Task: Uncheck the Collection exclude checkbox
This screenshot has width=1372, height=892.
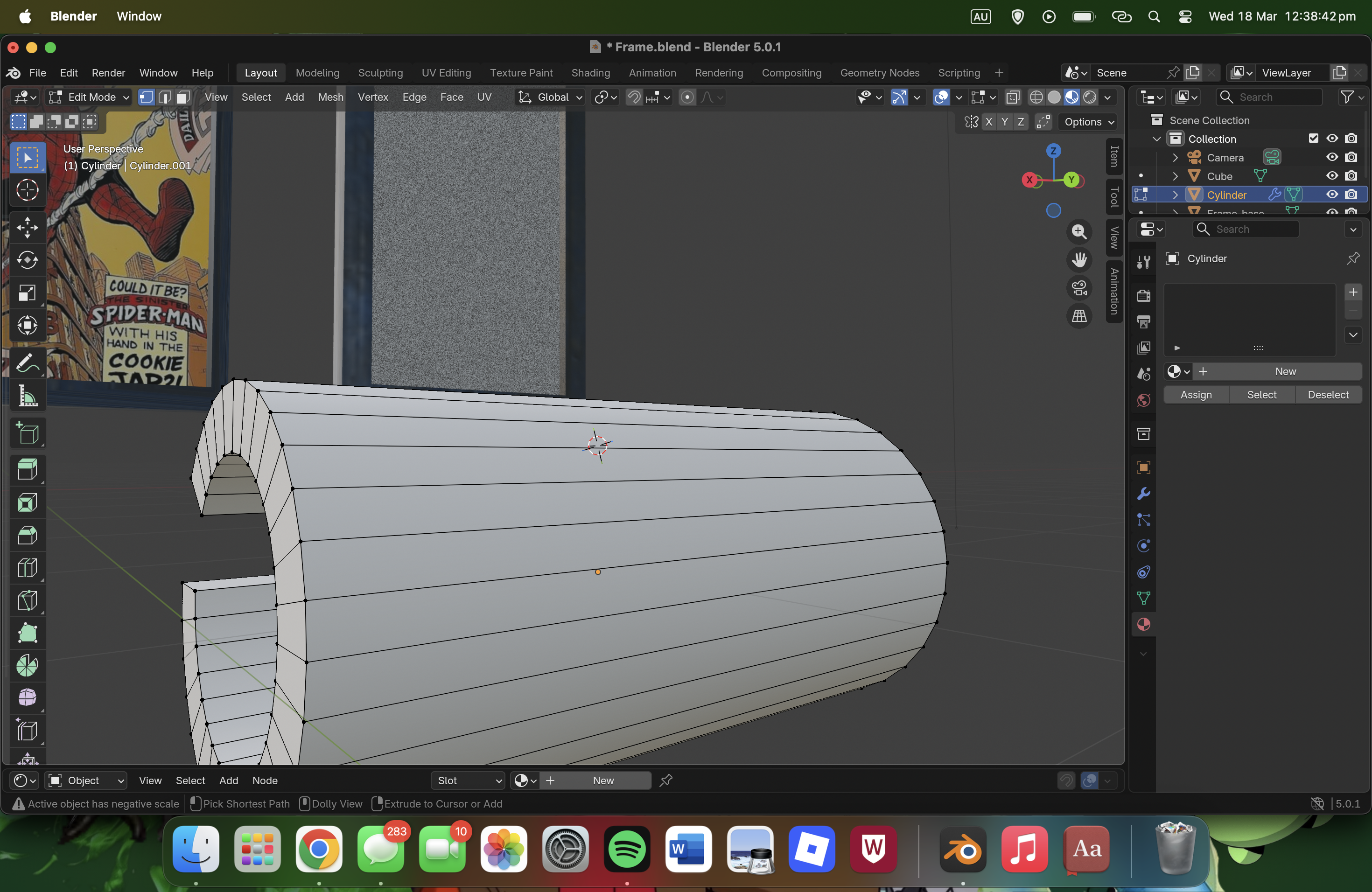Action: point(1313,138)
